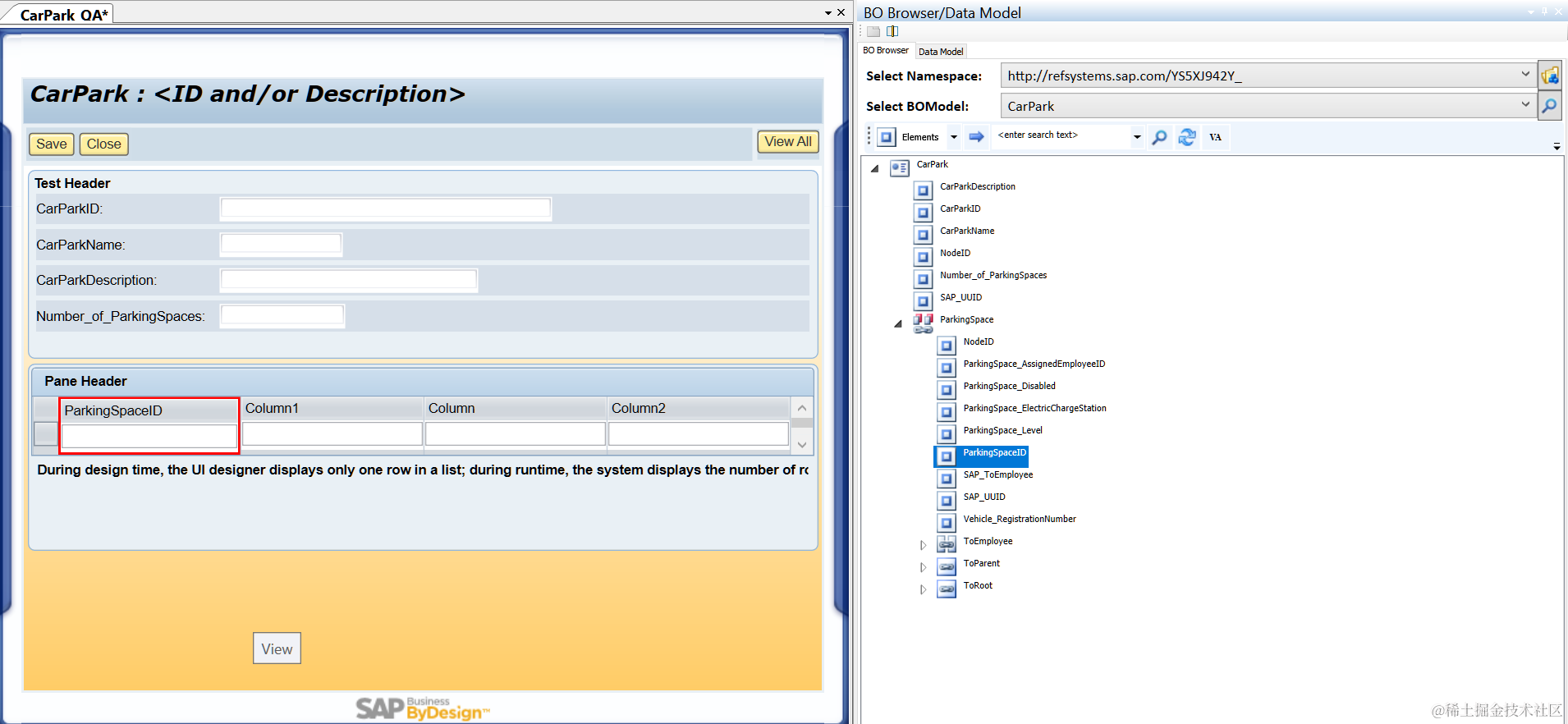Click the ParkingSpace node icon
Image resolution: width=1568 pixels, height=724 pixels.
pos(924,323)
